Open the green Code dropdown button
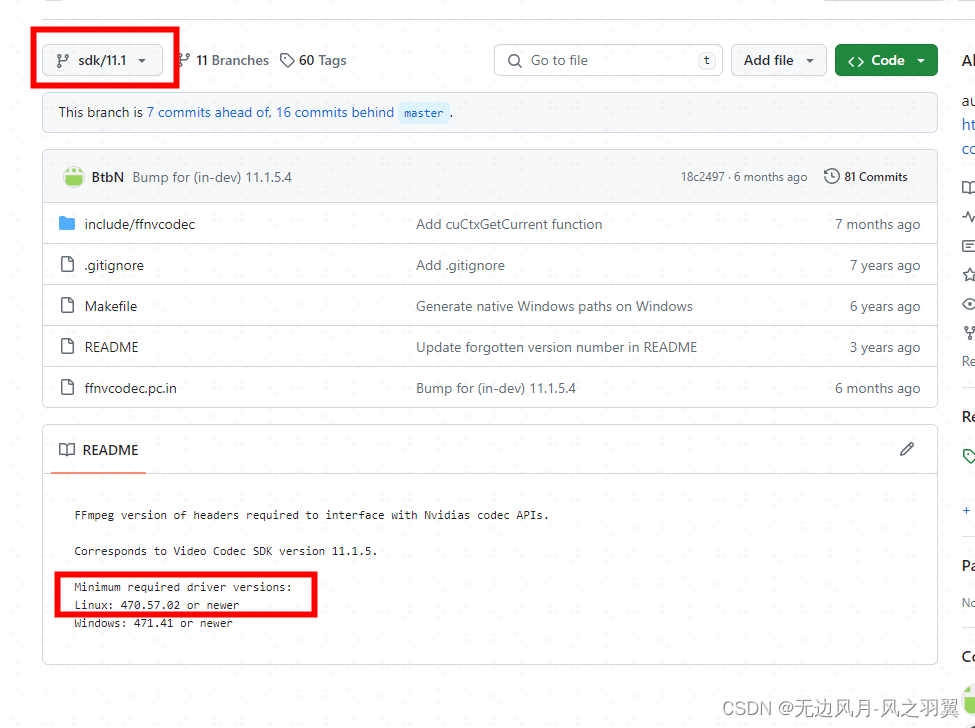The height and width of the screenshot is (728, 975). (x=886, y=60)
